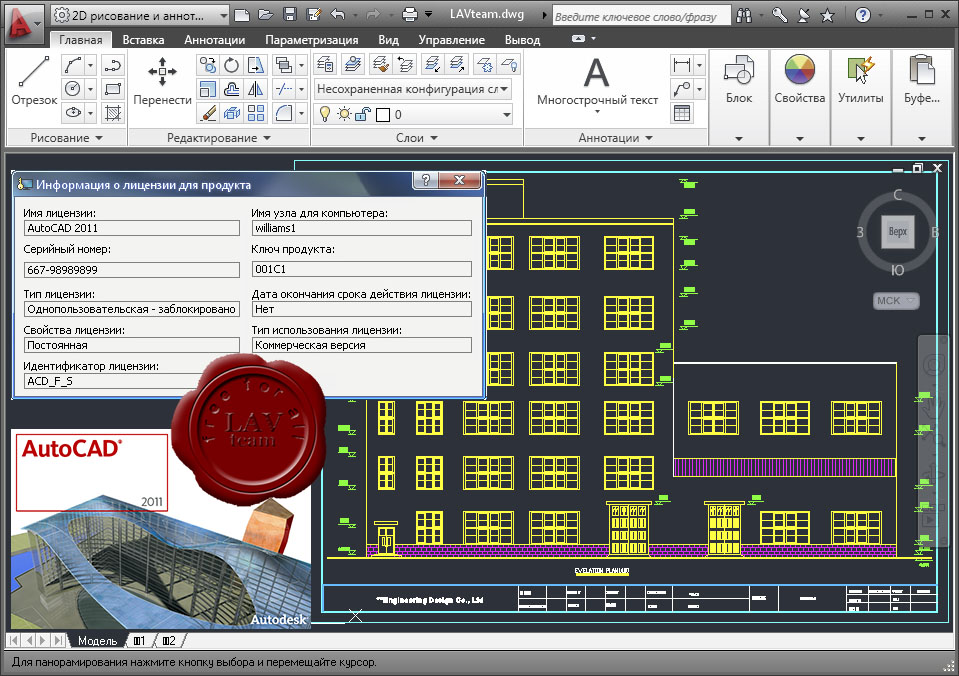Create a new drawing from quick access toolbar

242,15
